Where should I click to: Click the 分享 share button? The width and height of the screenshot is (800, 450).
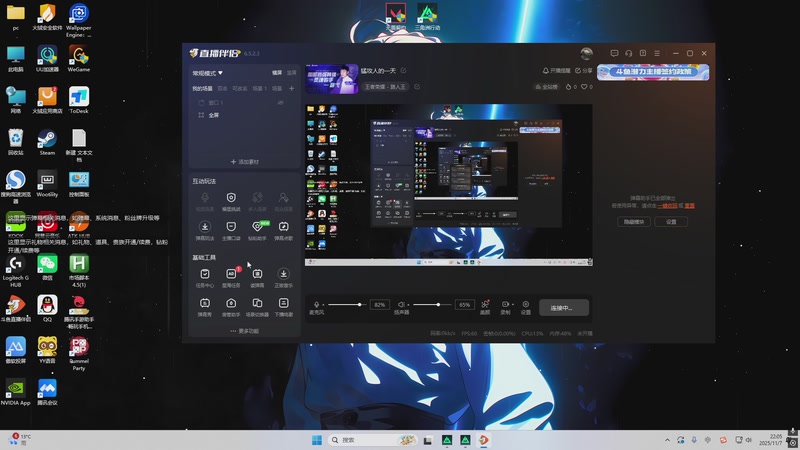(x=584, y=70)
